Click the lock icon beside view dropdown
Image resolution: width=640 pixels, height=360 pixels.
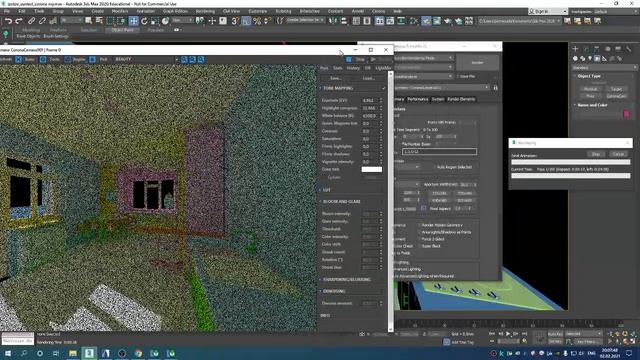(496, 88)
